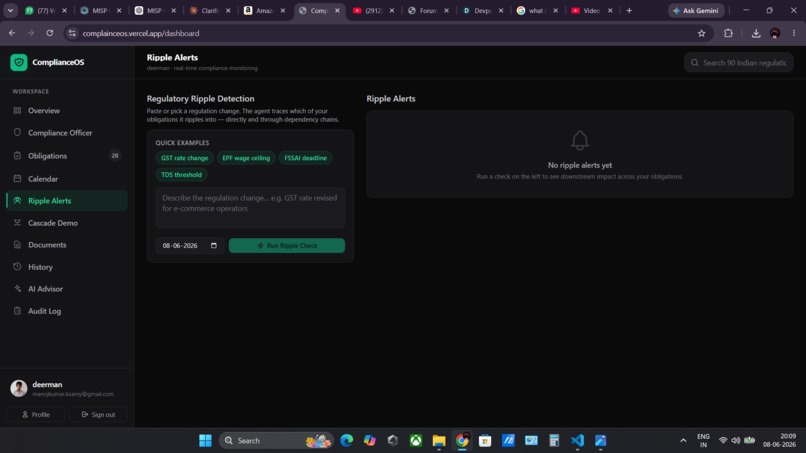Image resolution: width=806 pixels, height=453 pixels.
Task: Open the Calendar page
Action: 67,179
